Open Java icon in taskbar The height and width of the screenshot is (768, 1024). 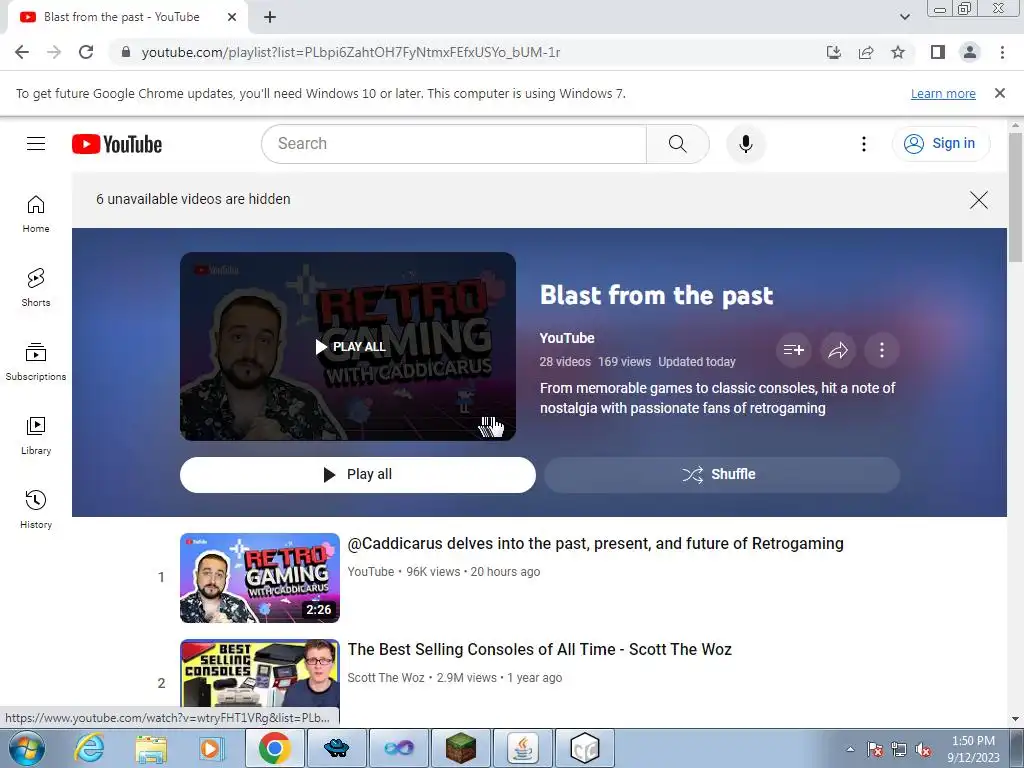click(523, 748)
